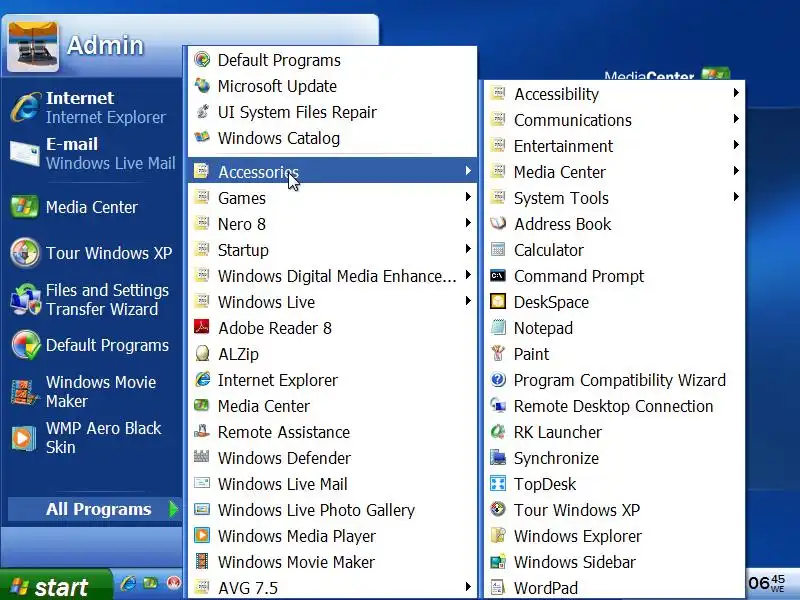Click the Adobe Reader 8 icon
The width and height of the screenshot is (800, 600).
click(x=202, y=328)
